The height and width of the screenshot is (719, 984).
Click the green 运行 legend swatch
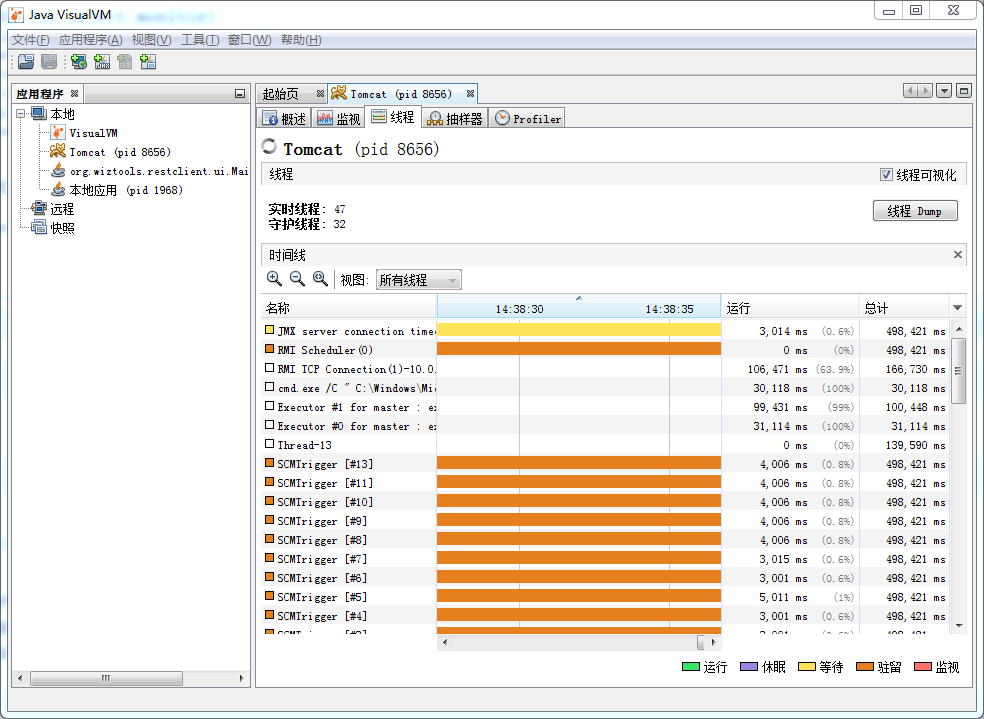pos(691,667)
